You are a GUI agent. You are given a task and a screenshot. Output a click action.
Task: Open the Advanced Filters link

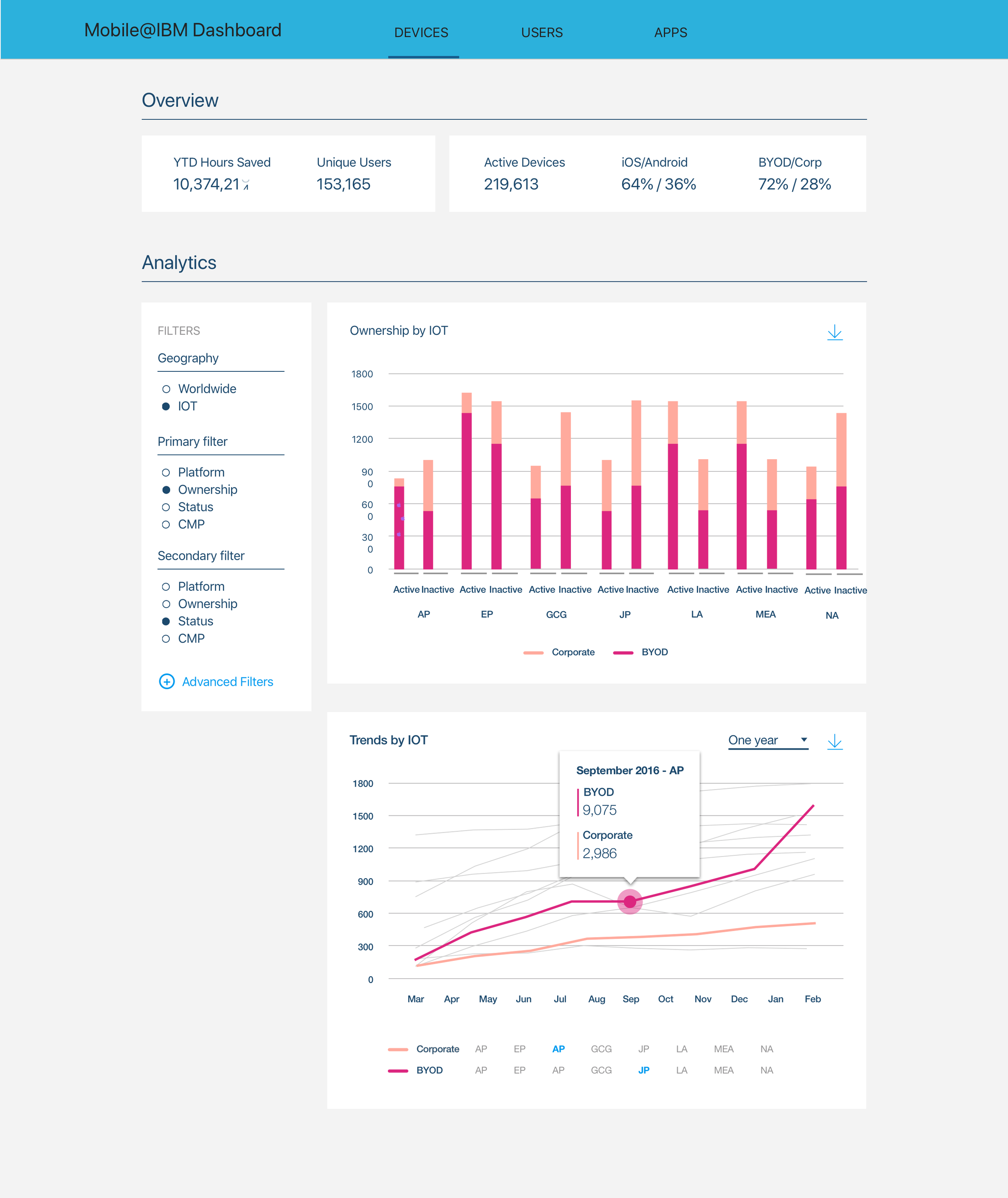pos(227,682)
